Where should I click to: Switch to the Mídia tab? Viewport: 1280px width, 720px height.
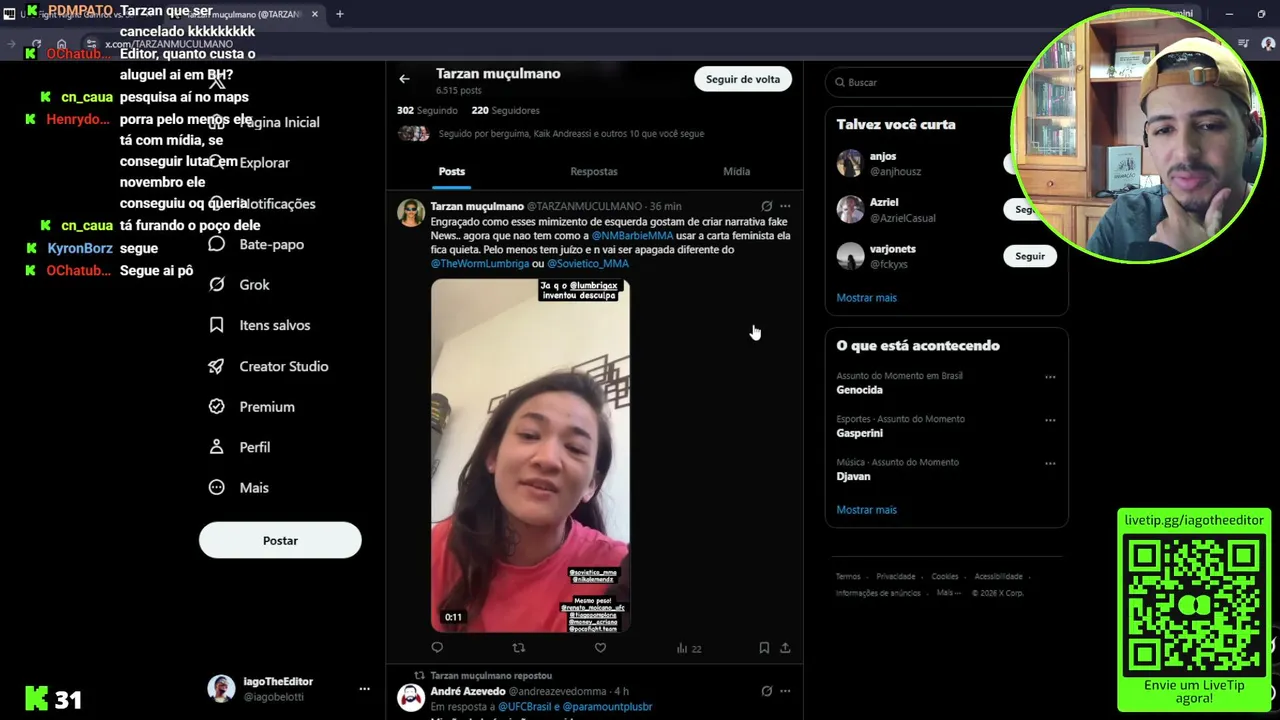pos(737,172)
